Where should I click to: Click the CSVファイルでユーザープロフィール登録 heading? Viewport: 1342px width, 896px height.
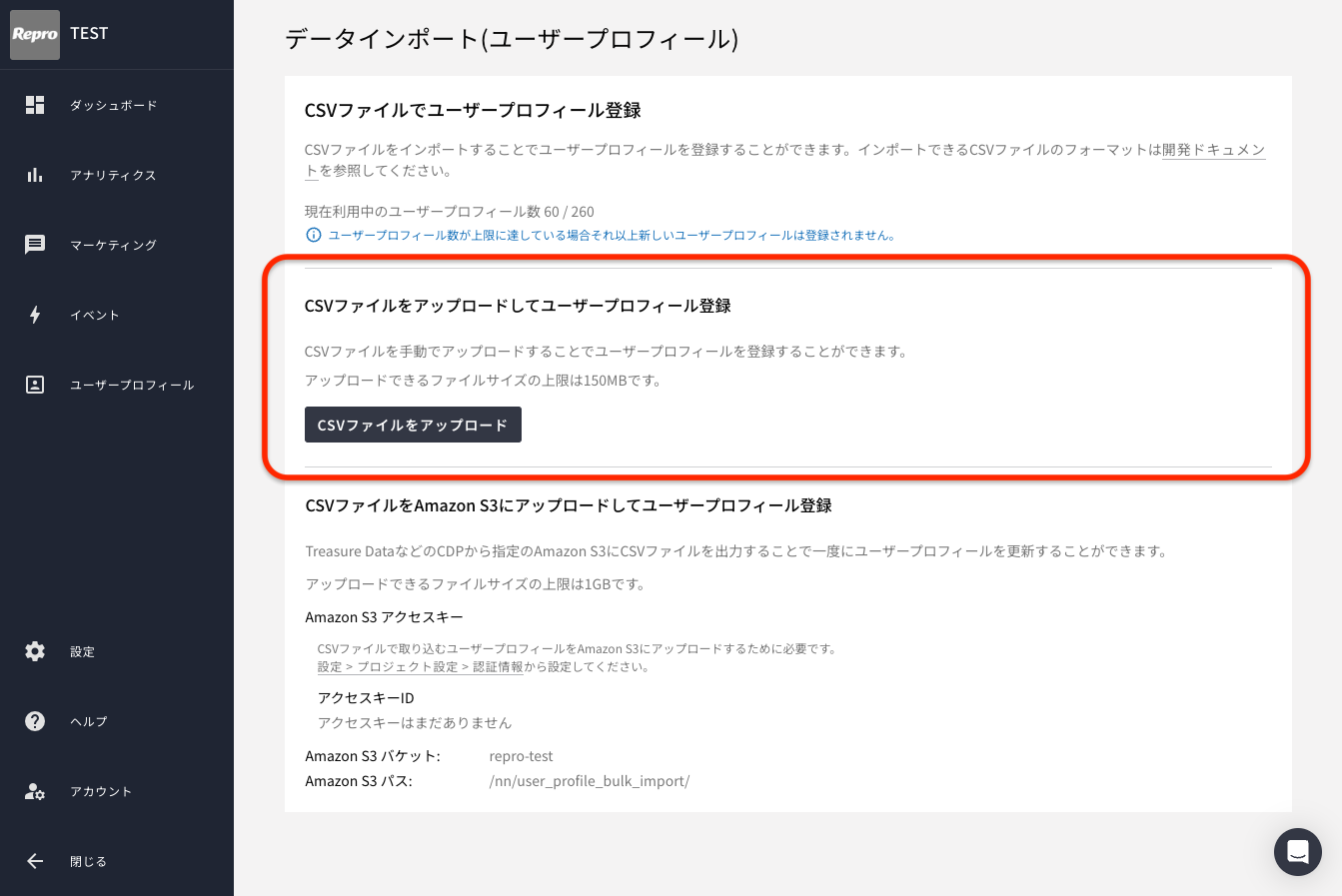(473, 110)
